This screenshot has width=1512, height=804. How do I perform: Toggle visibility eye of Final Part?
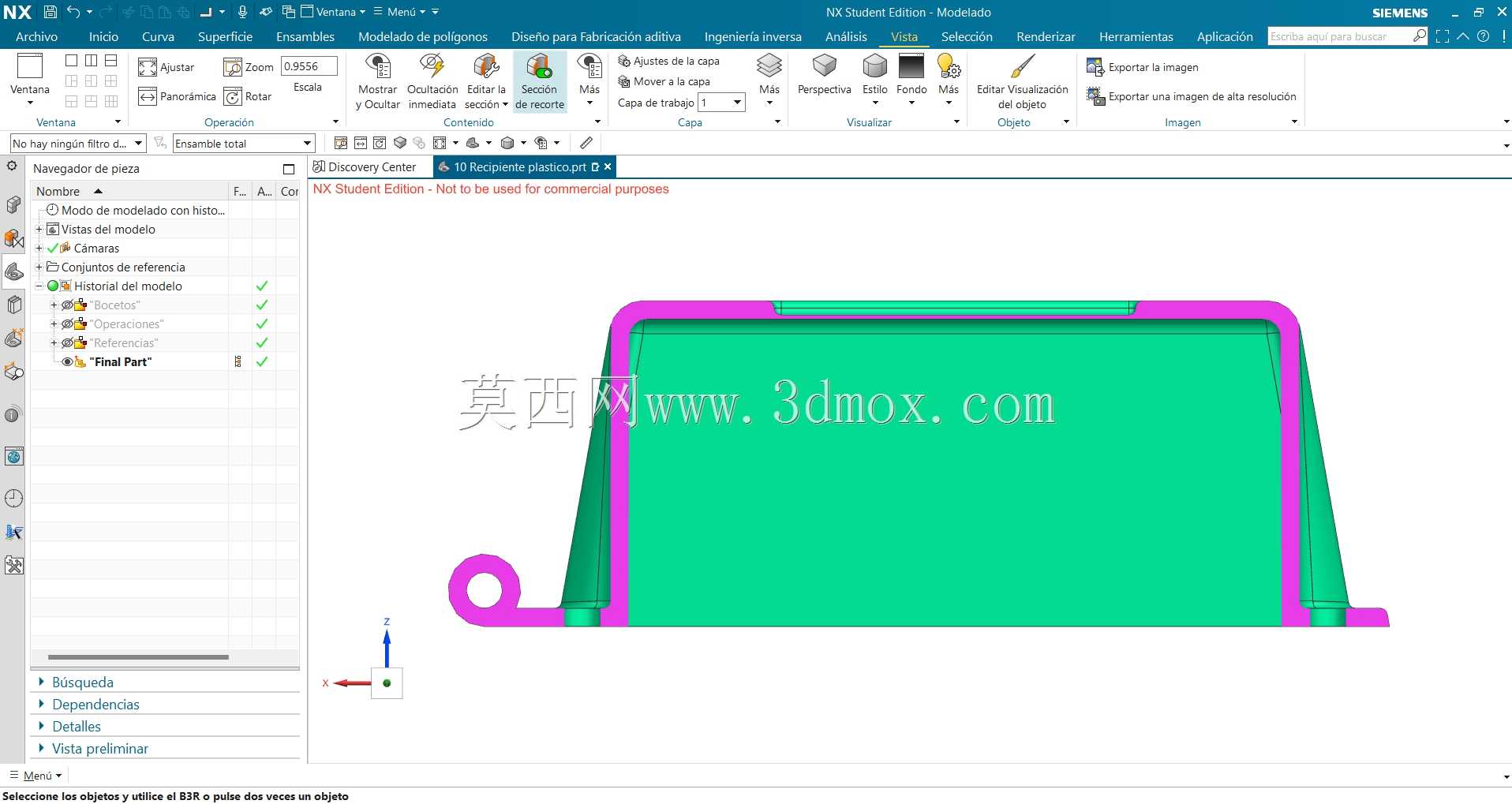point(68,361)
